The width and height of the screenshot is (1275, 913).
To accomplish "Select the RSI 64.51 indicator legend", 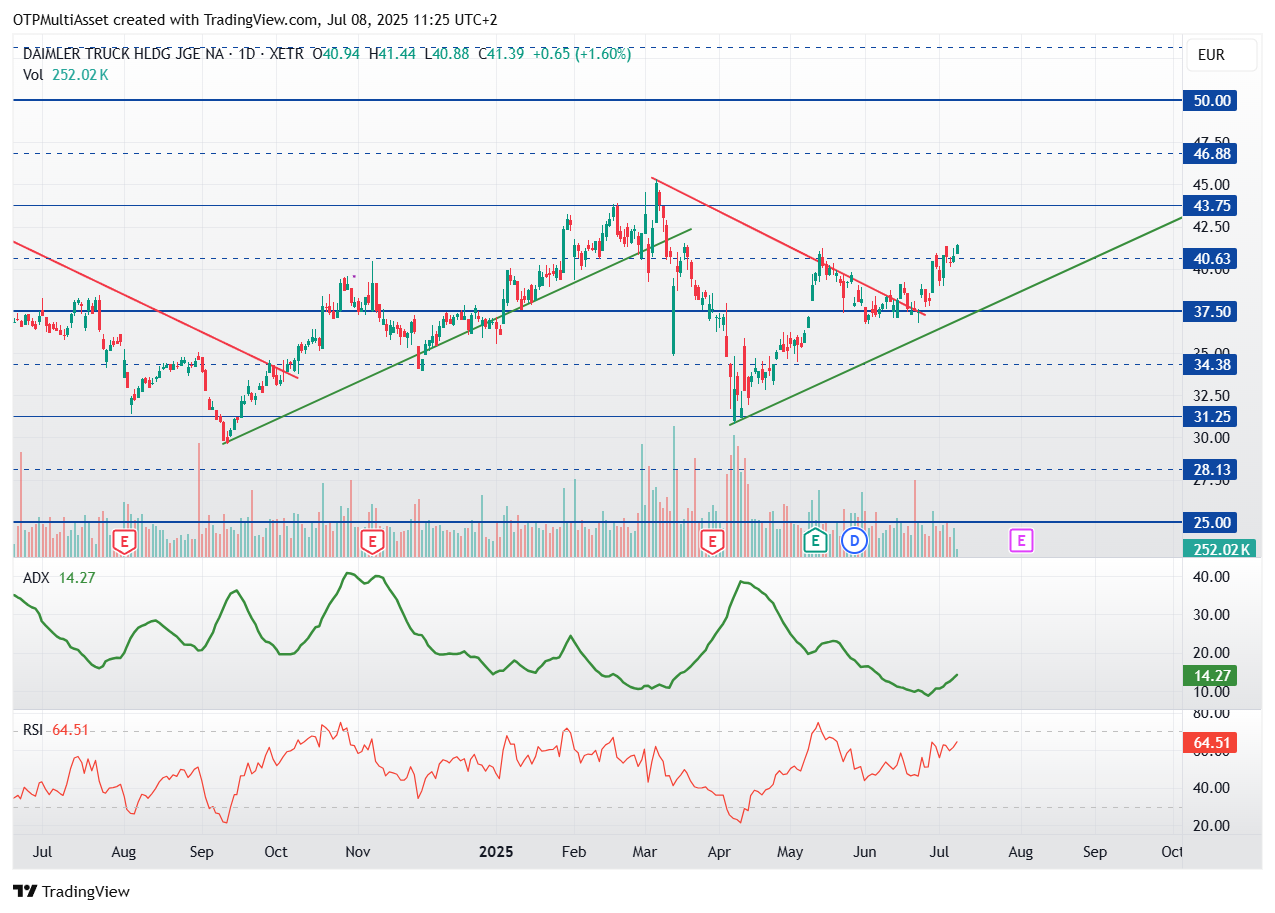I will pos(56,730).
